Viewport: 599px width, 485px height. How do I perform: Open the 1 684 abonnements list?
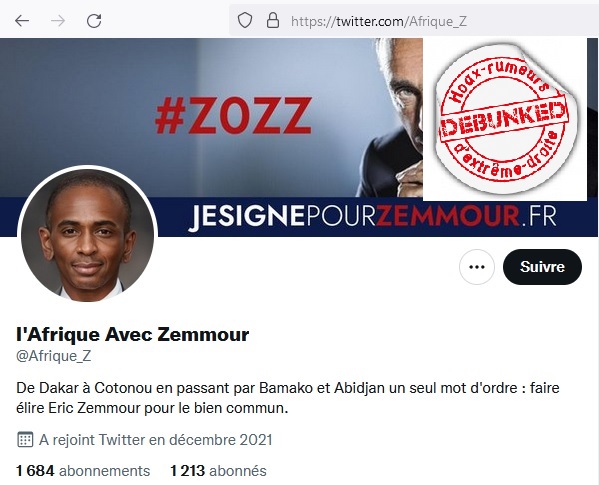point(83,471)
